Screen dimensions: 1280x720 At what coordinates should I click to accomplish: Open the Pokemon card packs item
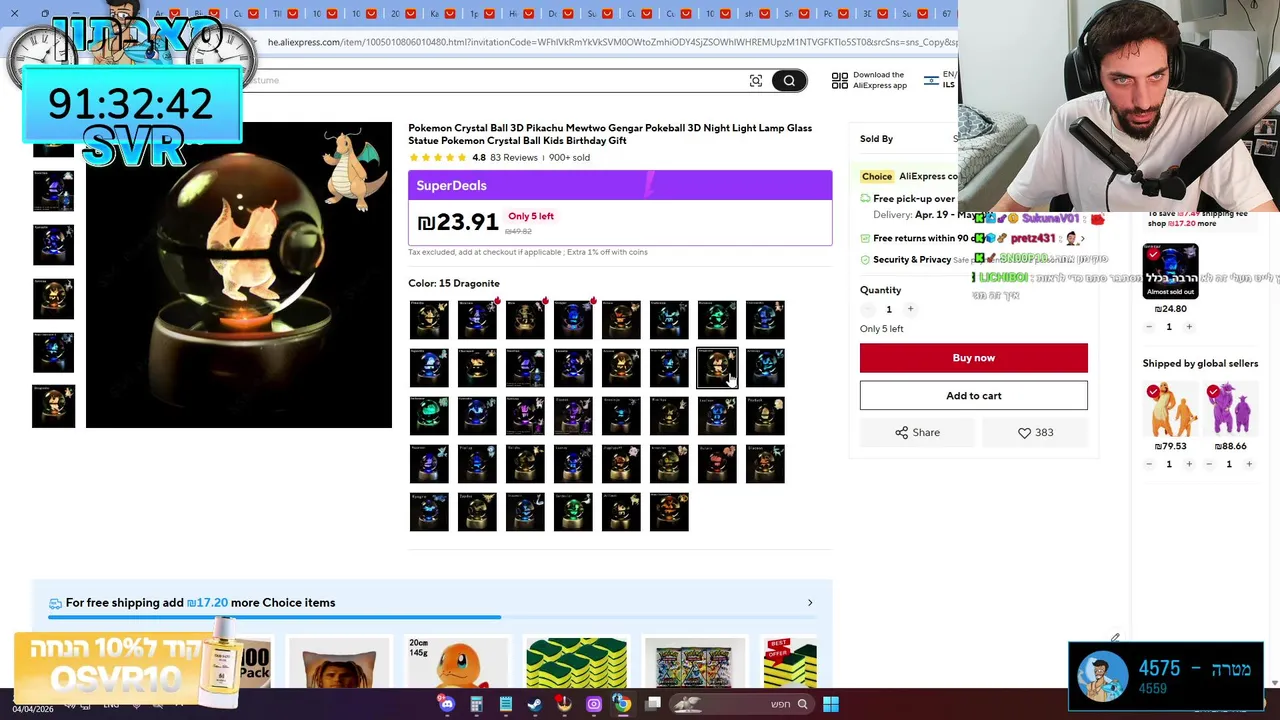(x=695, y=663)
